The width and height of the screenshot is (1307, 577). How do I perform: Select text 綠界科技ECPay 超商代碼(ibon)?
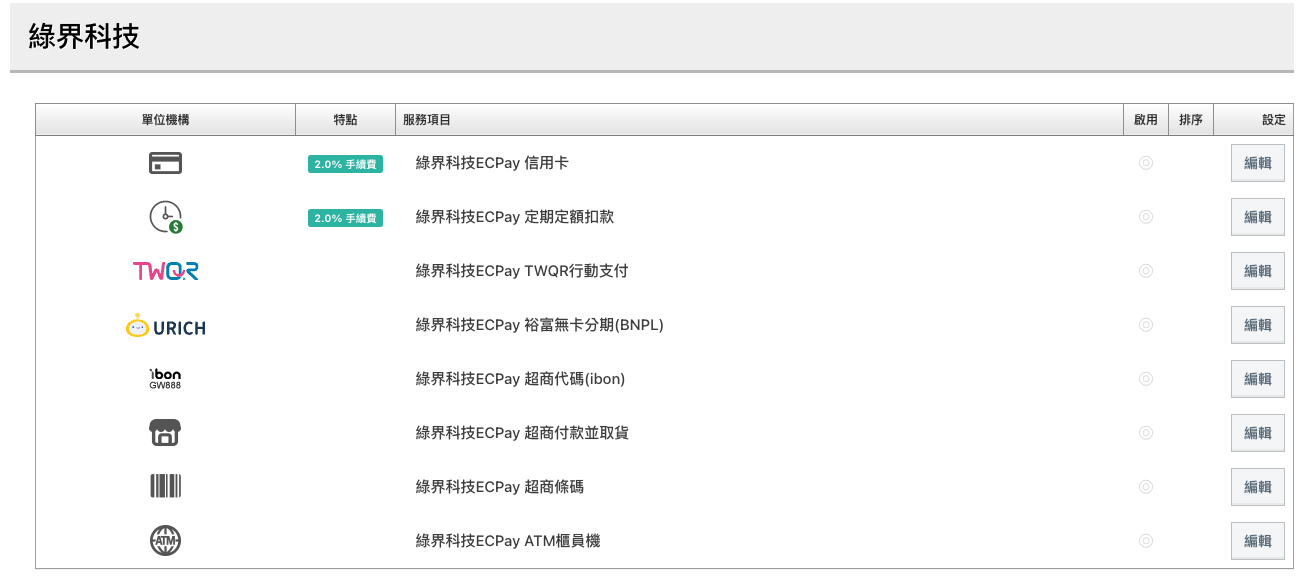[520, 379]
